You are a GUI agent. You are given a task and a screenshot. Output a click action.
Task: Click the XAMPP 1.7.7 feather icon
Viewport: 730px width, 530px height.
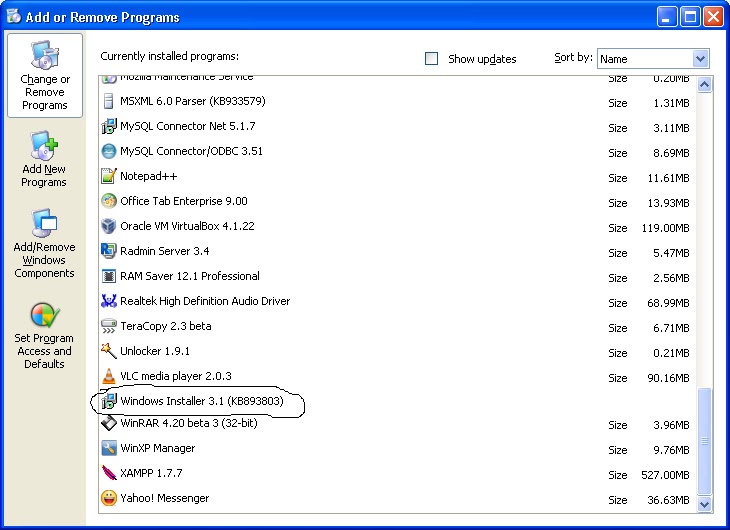[x=108, y=473]
